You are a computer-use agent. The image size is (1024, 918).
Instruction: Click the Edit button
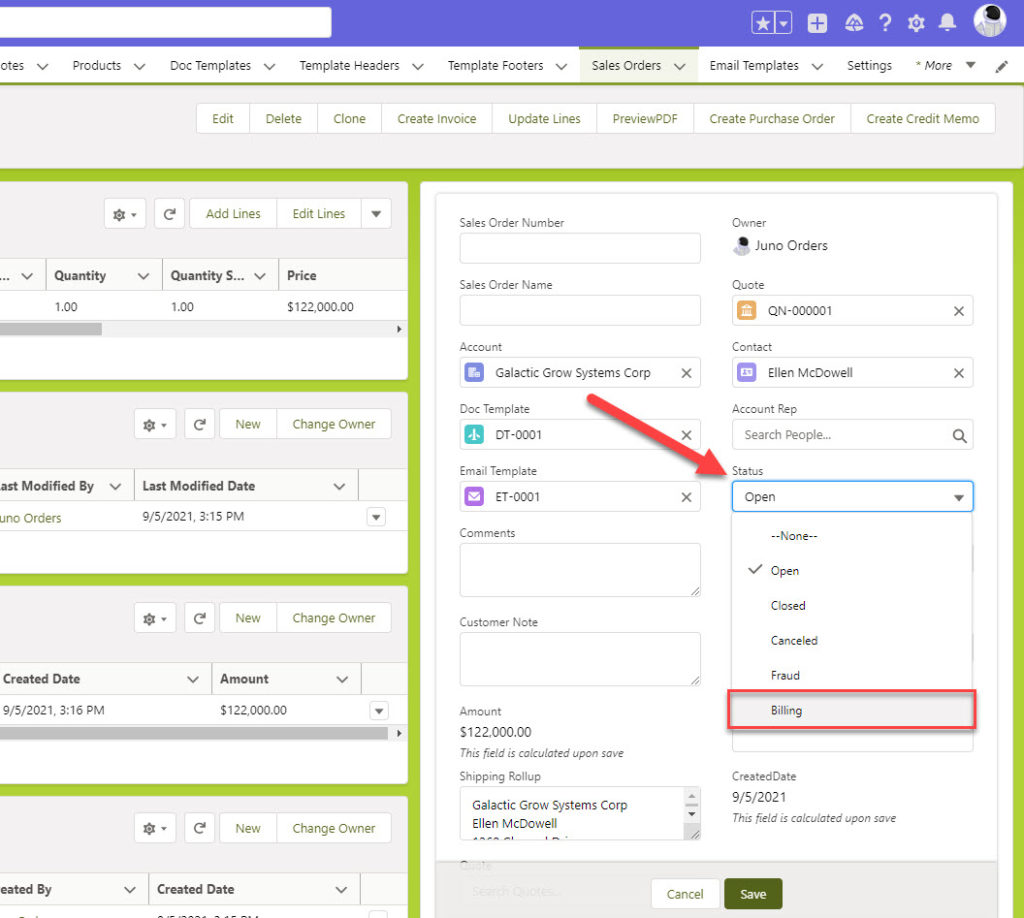point(223,118)
